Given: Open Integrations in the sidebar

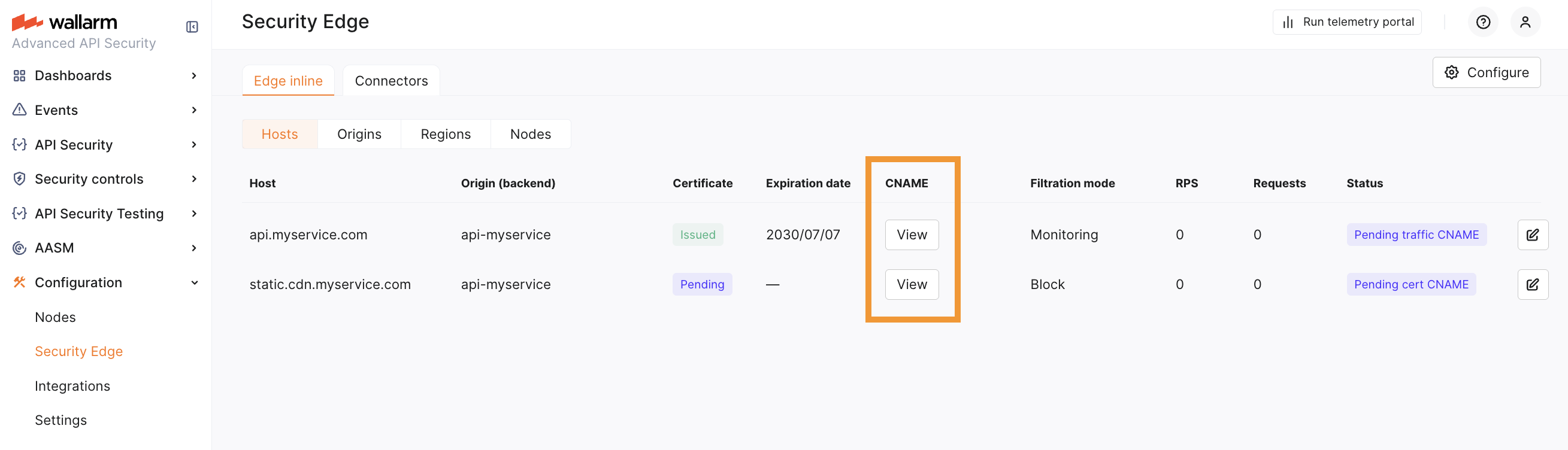Looking at the screenshot, I should point(72,386).
